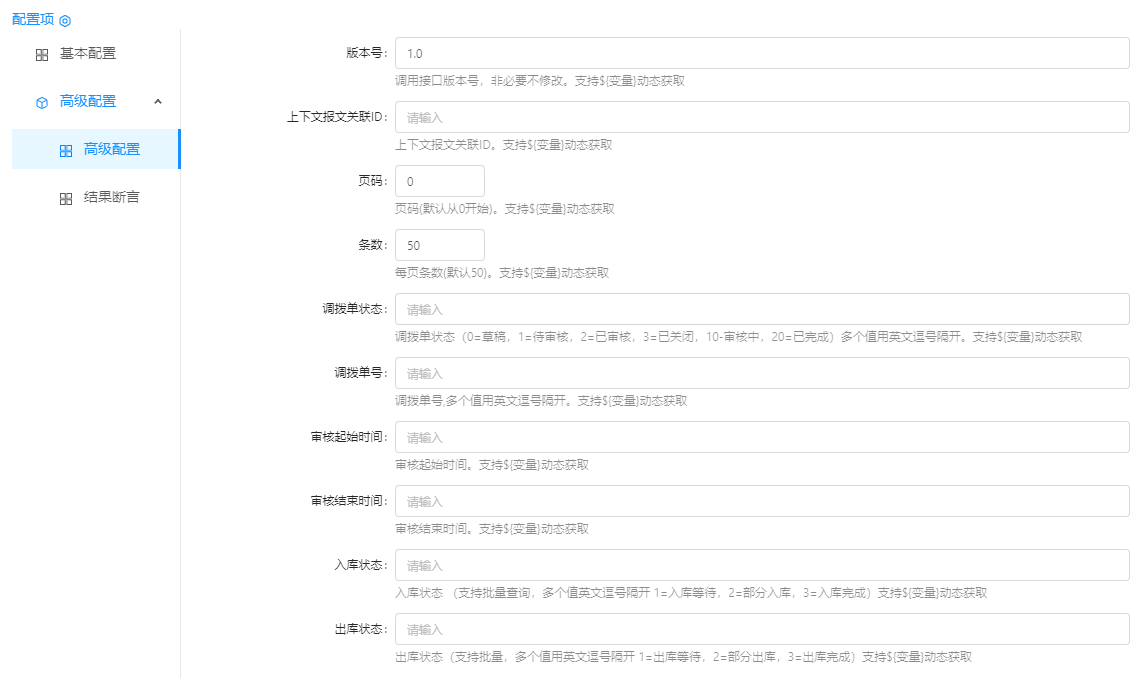Click the grid icon next to 基本配置
Screen dimensions: 1148x678
[x=42, y=55]
